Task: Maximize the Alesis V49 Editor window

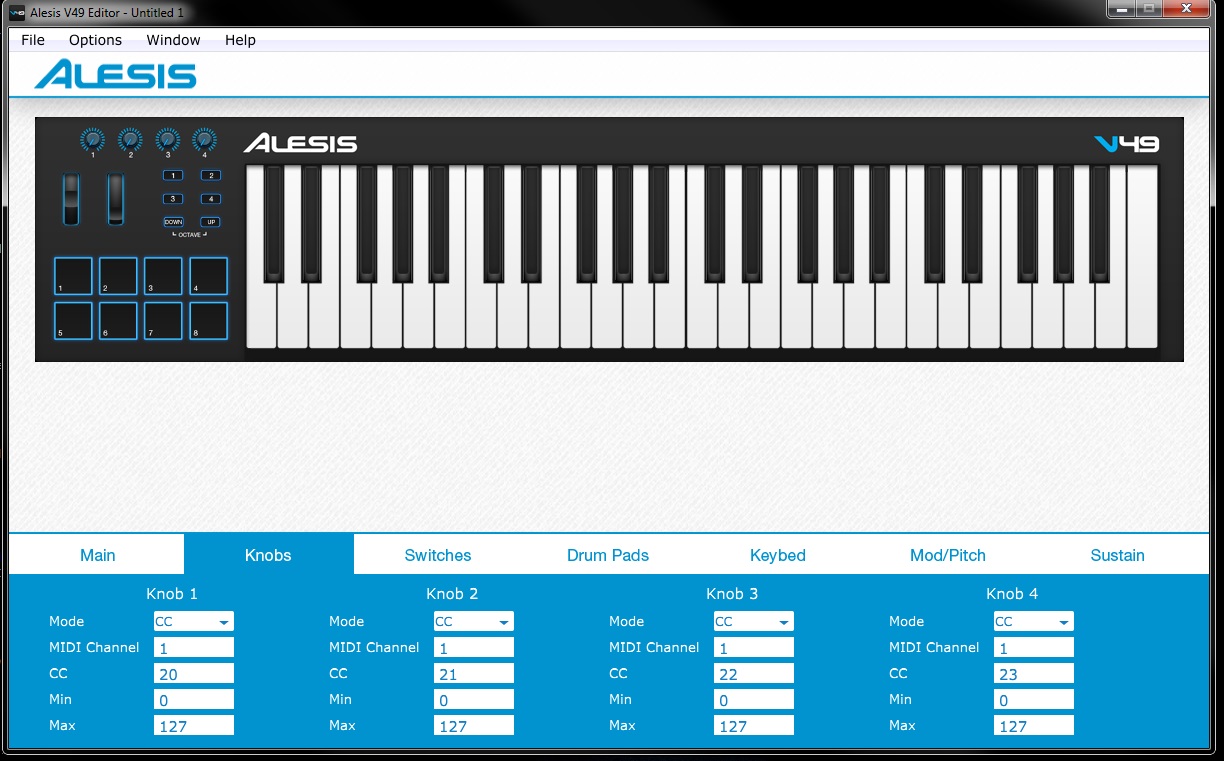Action: click(1148, 9)
